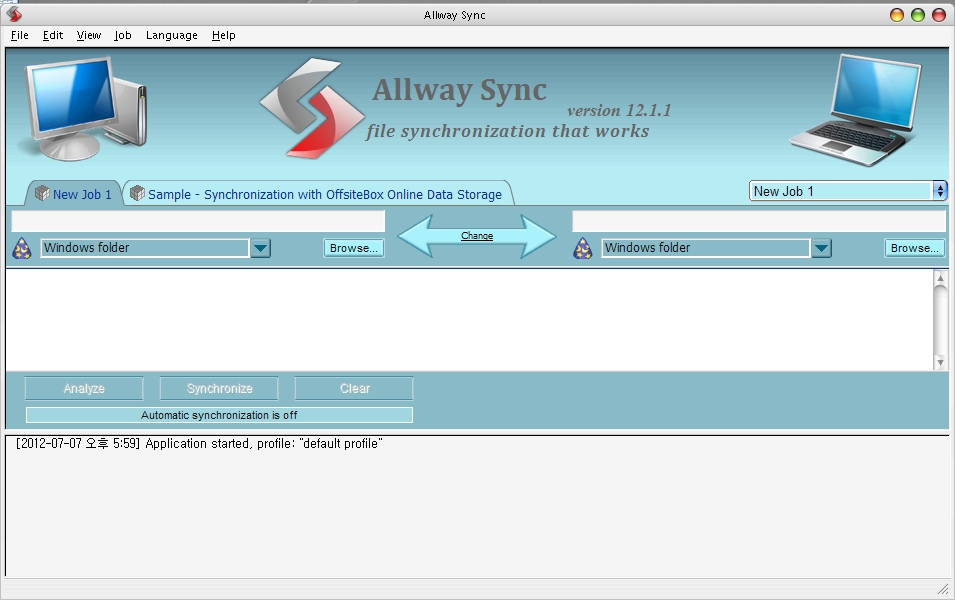Minimize the Allway Sync window

(897, 15)
